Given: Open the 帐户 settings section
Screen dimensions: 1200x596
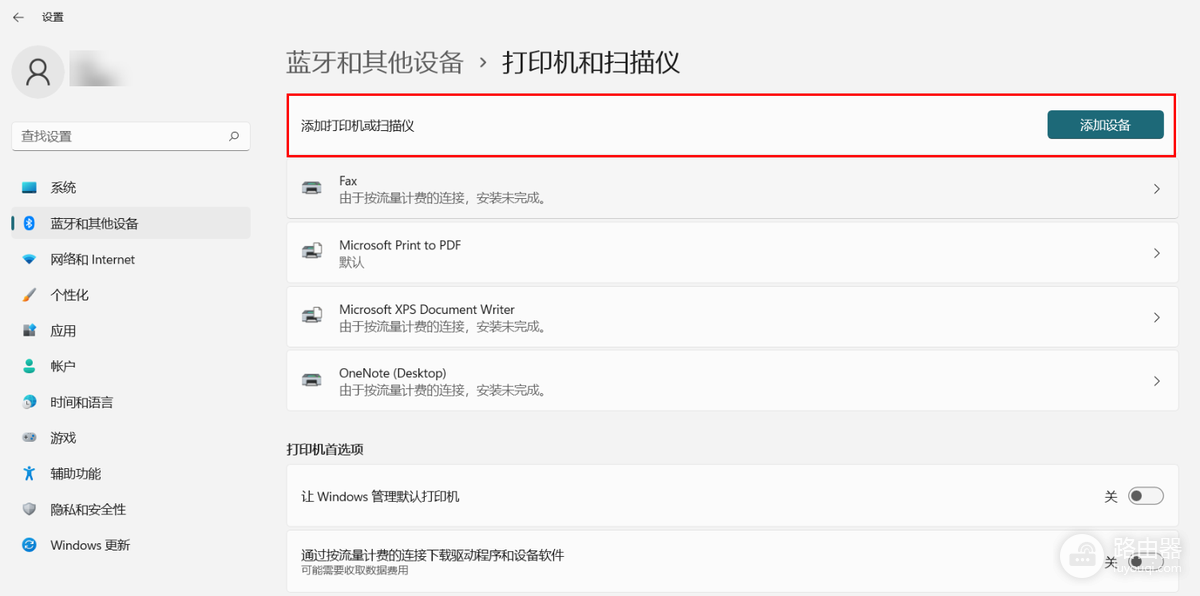Looking at the screenshot, I should (x=131, y=367).
